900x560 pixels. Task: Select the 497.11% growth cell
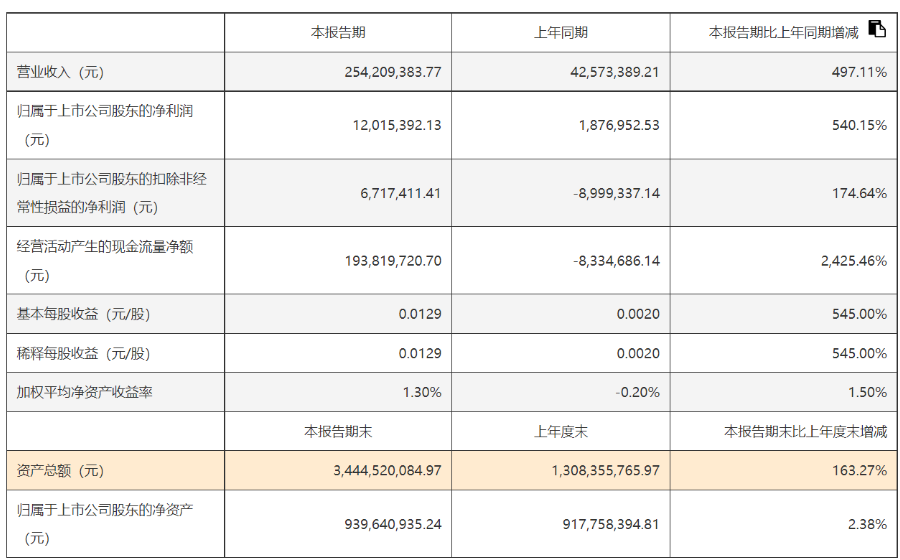[x=859, y=72]
